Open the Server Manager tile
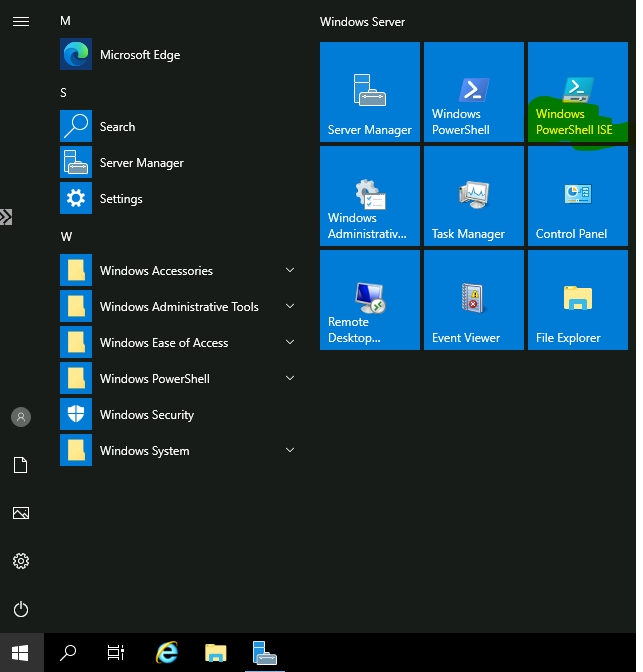This screenshot has height=672, width=643. coord(370,92)
